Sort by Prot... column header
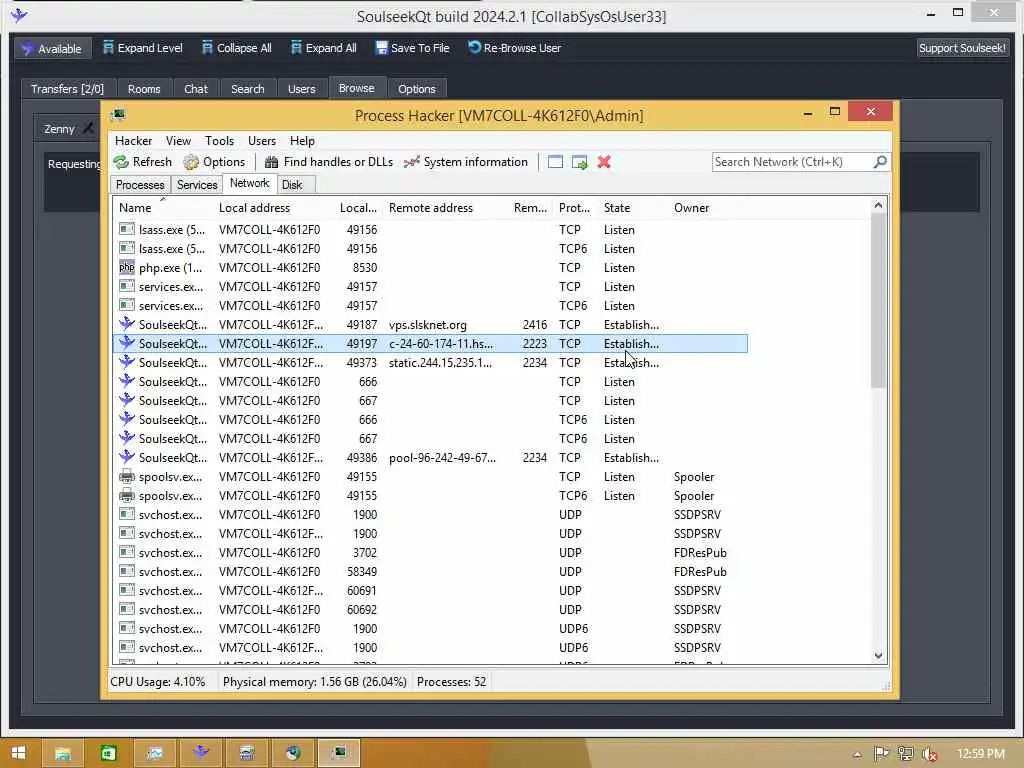 pyautogui.click(x=574, y=208)
